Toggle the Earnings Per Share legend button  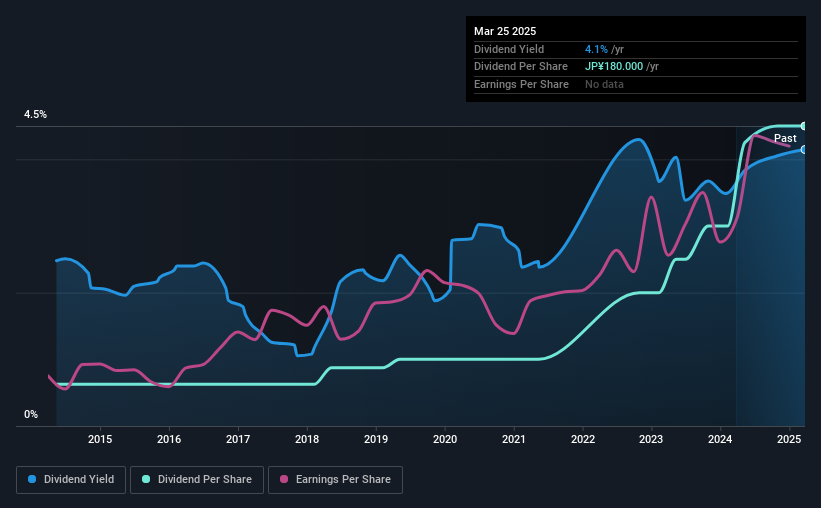pos(335,480)
